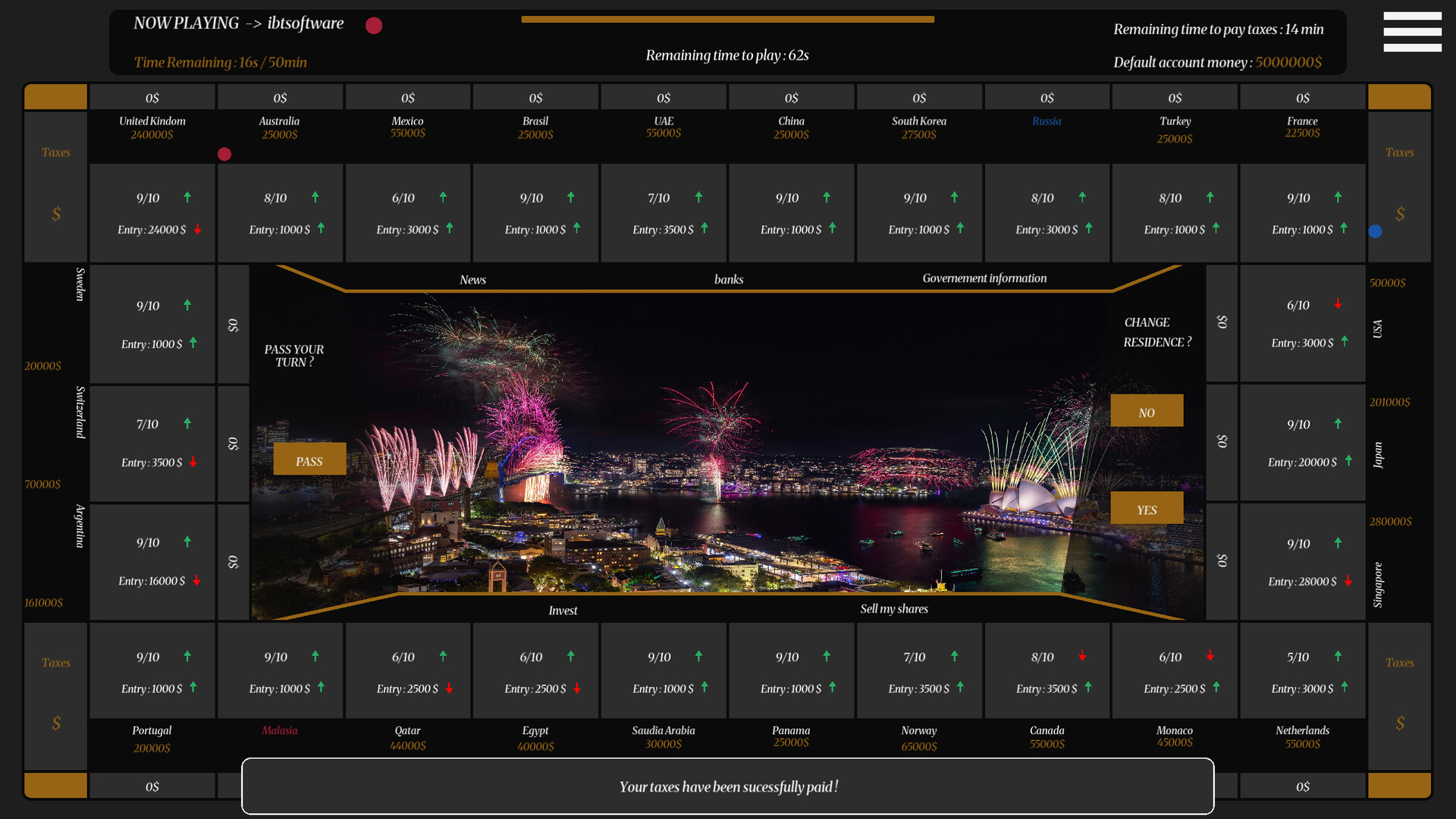Viewport: 1456px width, 819px height.
Task: Click dollar icon in top-left Taxes cell
Action: tap(56, 215)
